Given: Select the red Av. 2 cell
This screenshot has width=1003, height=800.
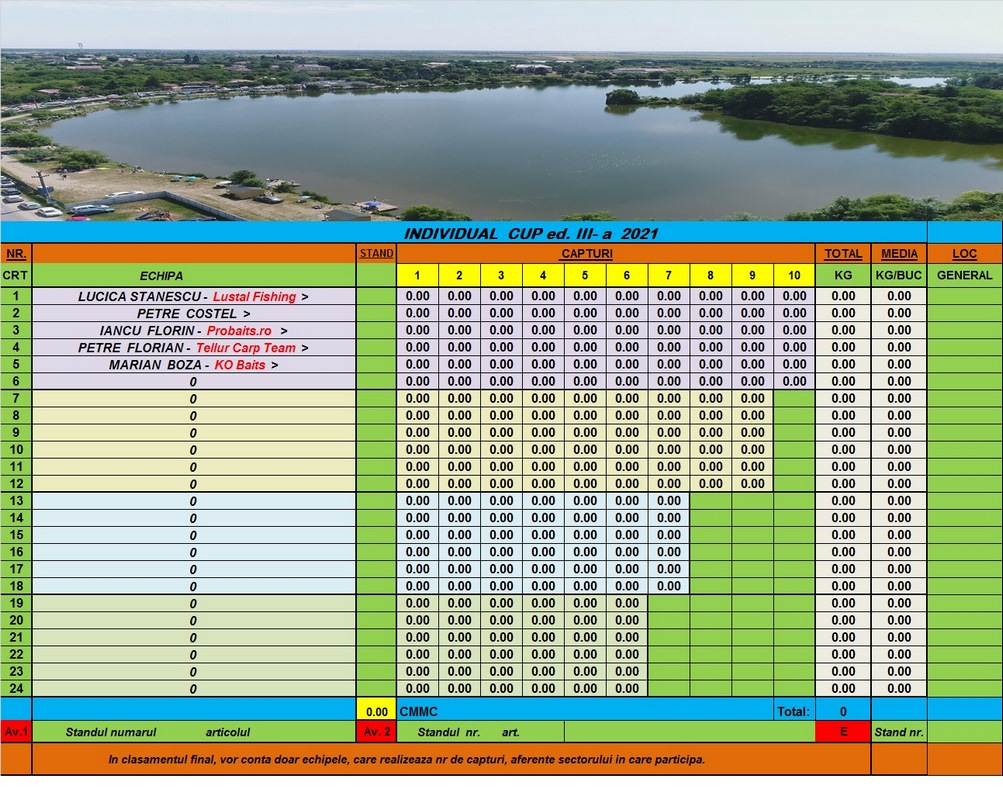Looking at the screenshot, I should (x=376, y=732).
